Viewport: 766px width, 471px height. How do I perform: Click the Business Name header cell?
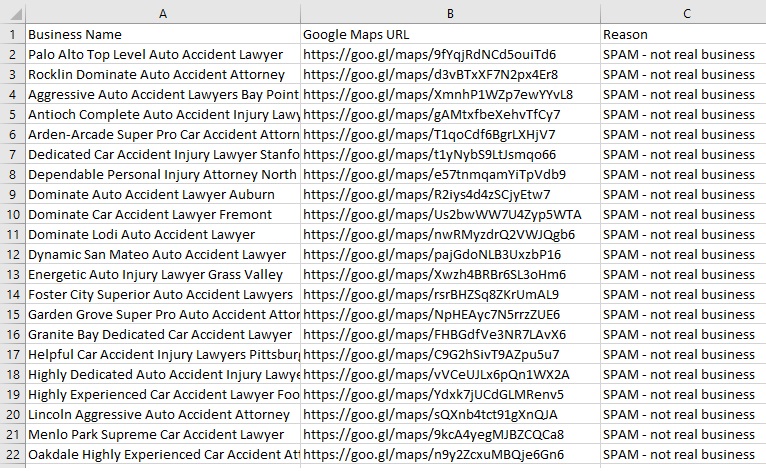click(x=163, y=34)
